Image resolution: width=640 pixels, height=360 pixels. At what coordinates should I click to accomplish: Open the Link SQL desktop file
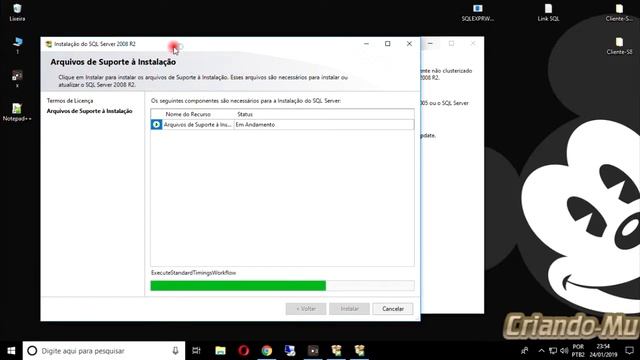click(548, 12)
